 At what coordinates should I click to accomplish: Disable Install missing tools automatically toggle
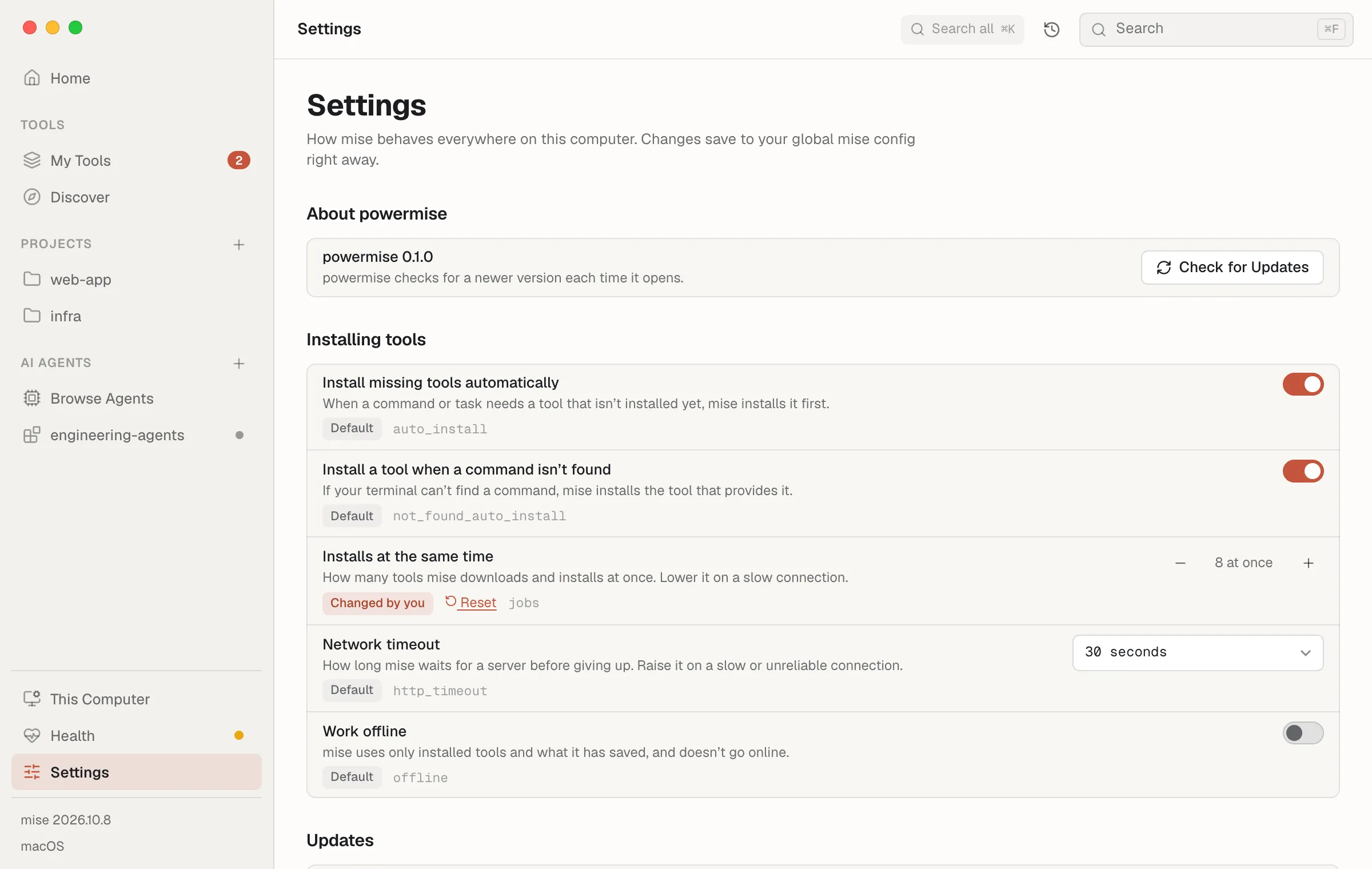click(1303, 384)
